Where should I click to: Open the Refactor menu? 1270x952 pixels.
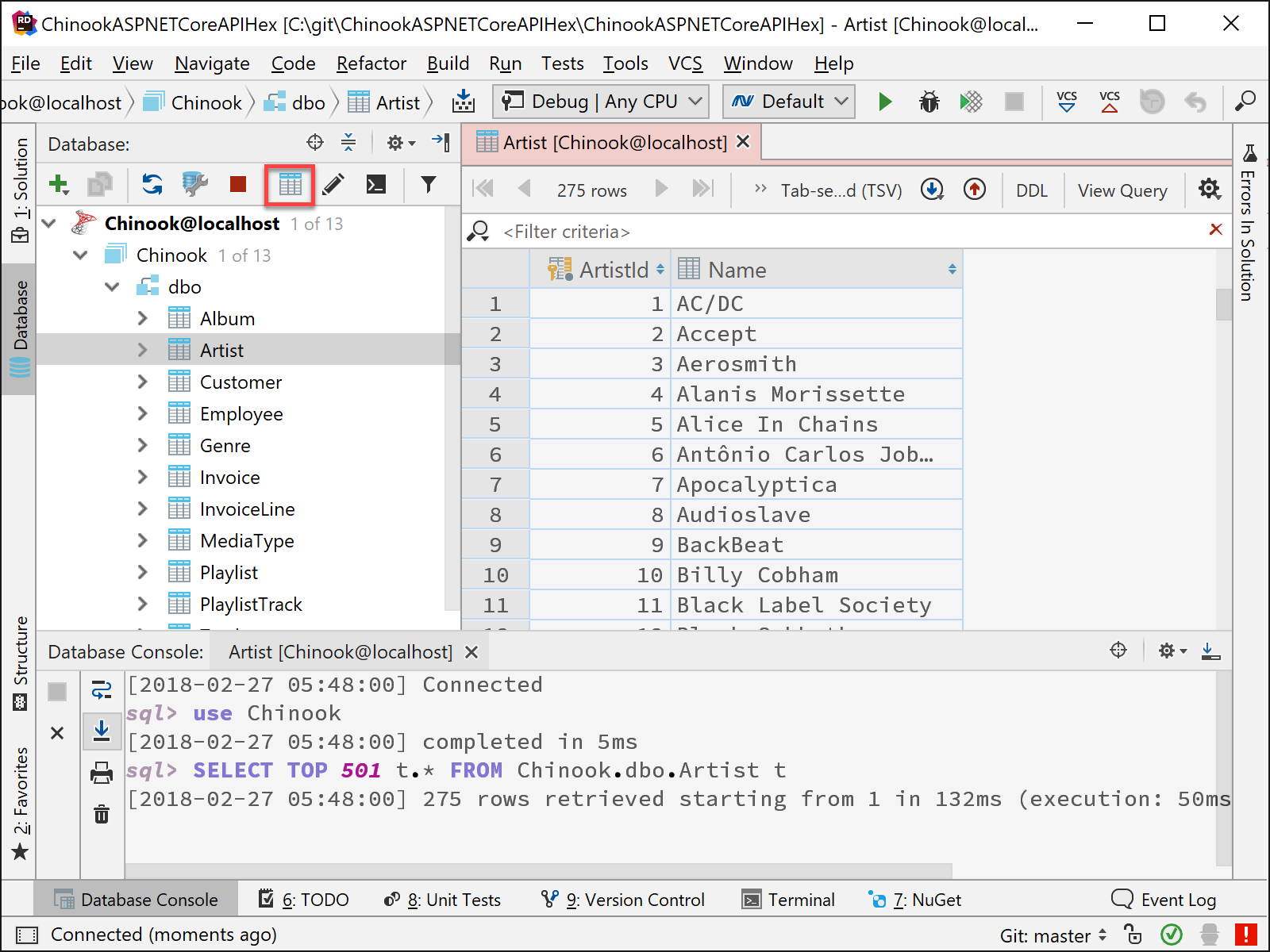(371, 63)
